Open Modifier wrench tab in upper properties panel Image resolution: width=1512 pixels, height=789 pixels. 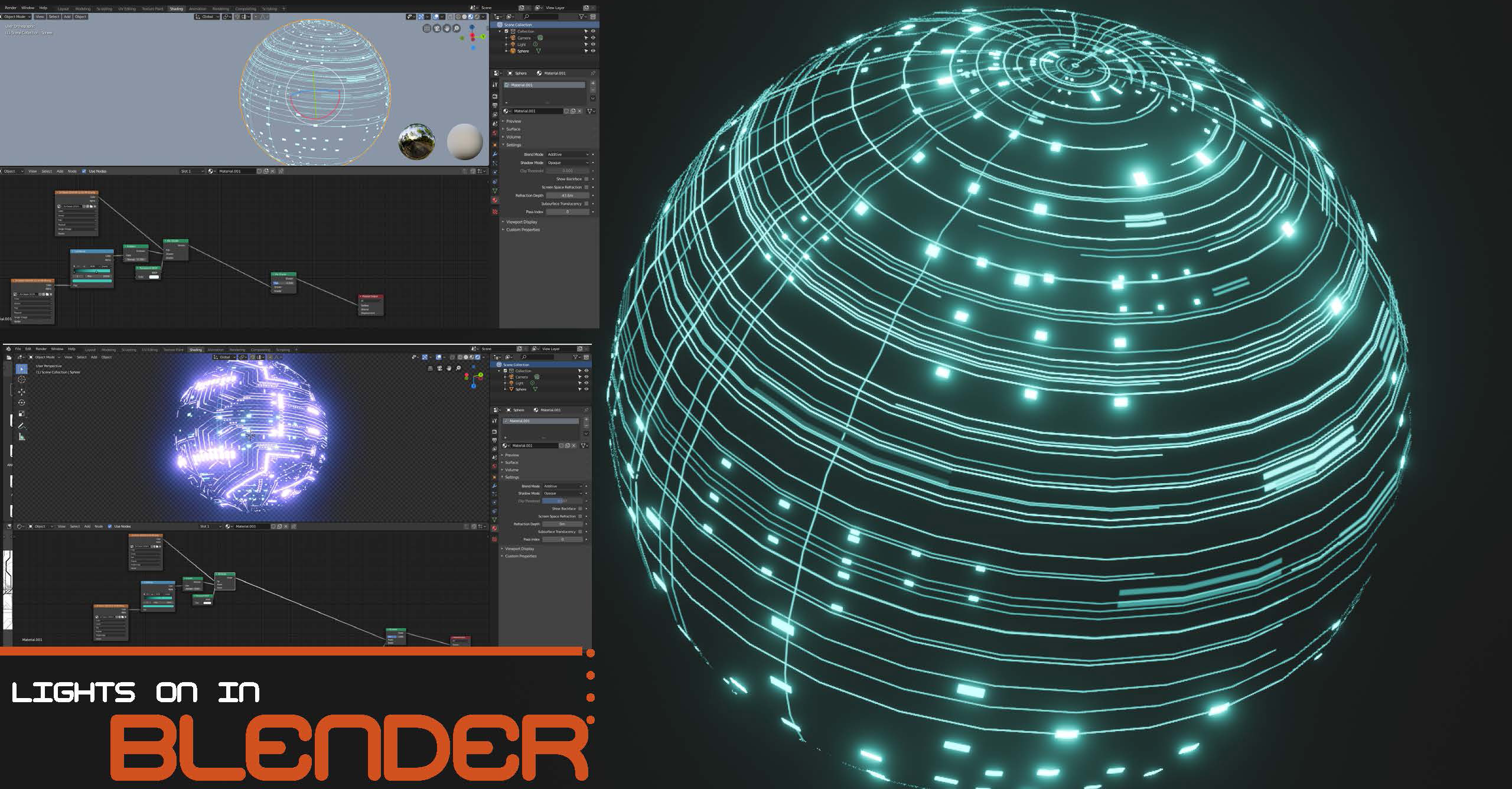coord(495,154)
